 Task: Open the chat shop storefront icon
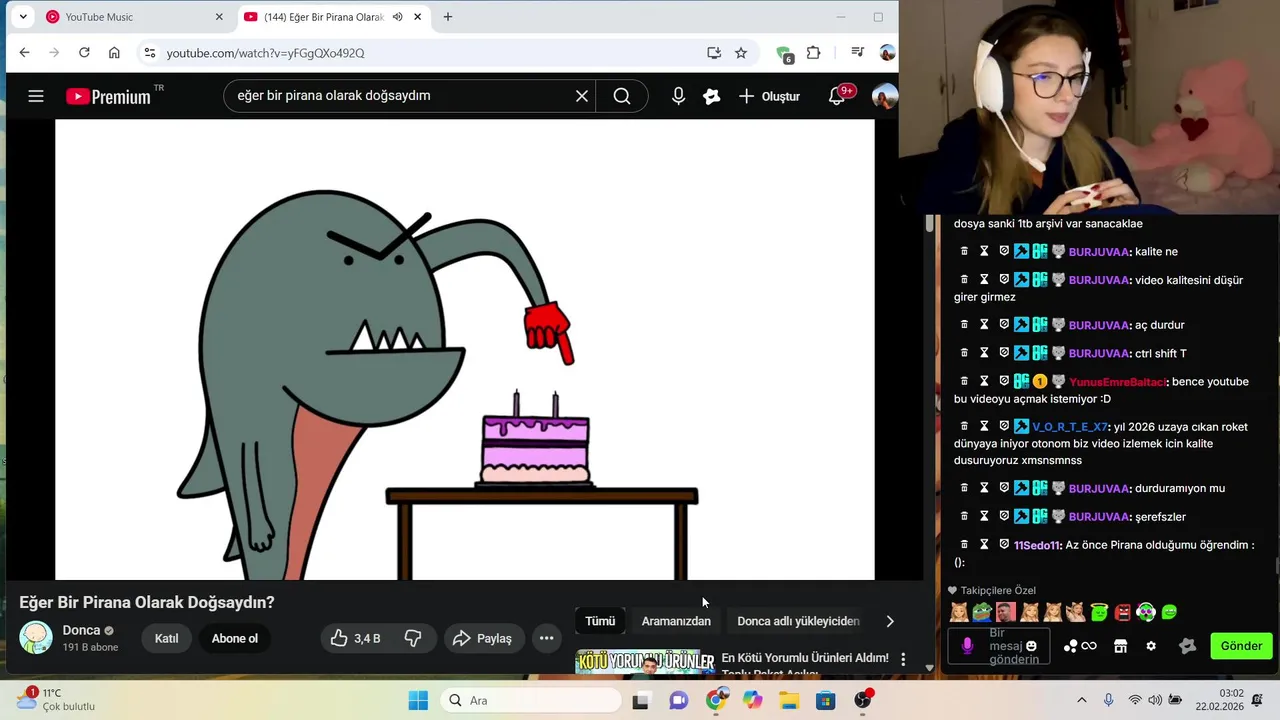[x=1120, y=646]
